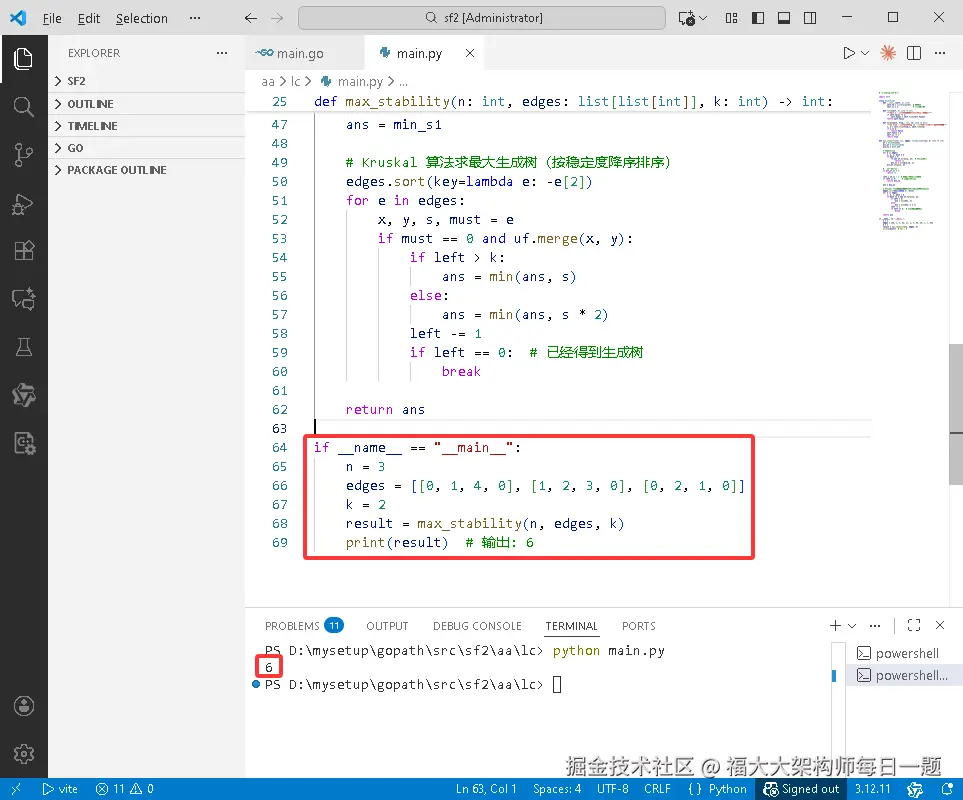Viewport: 963px width, 800px height.
Task: Click the orange starburst icon in editor toolbar
Action: [x=887, y=53]
